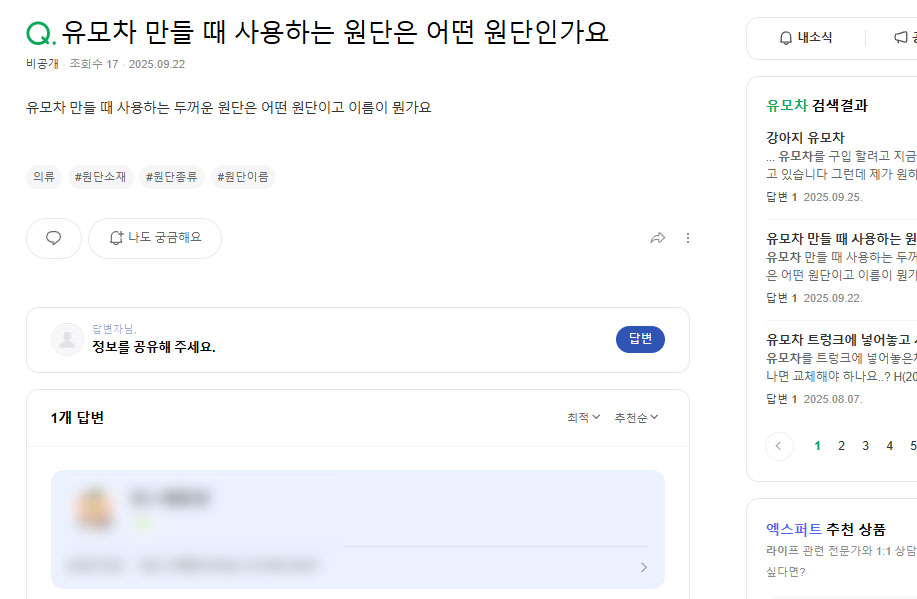Click the previous page arrow in search results
Viewport: 917px width, 599px height.
coord(779,446)
